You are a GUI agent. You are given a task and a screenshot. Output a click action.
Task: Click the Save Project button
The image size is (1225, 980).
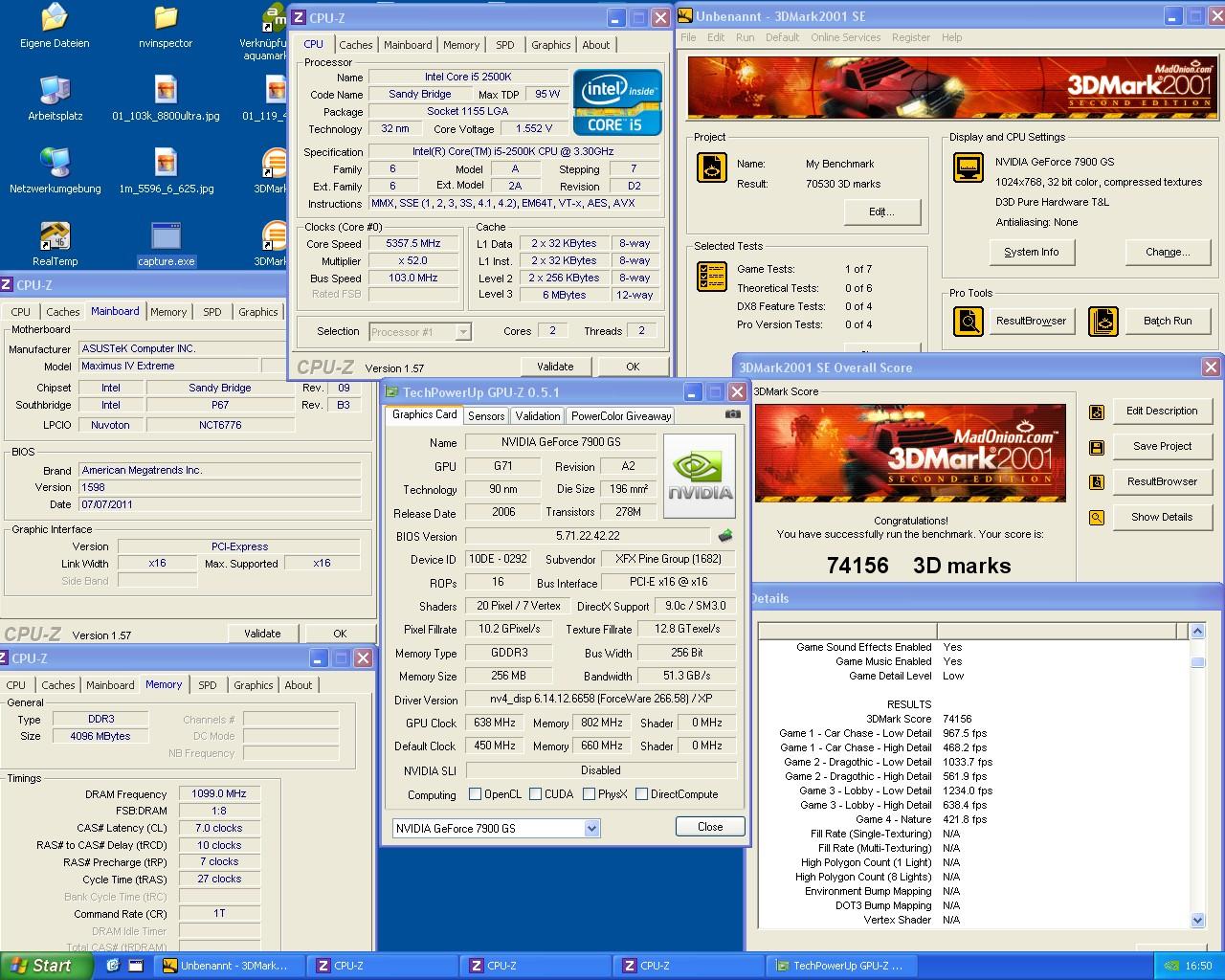point(1162,447)
